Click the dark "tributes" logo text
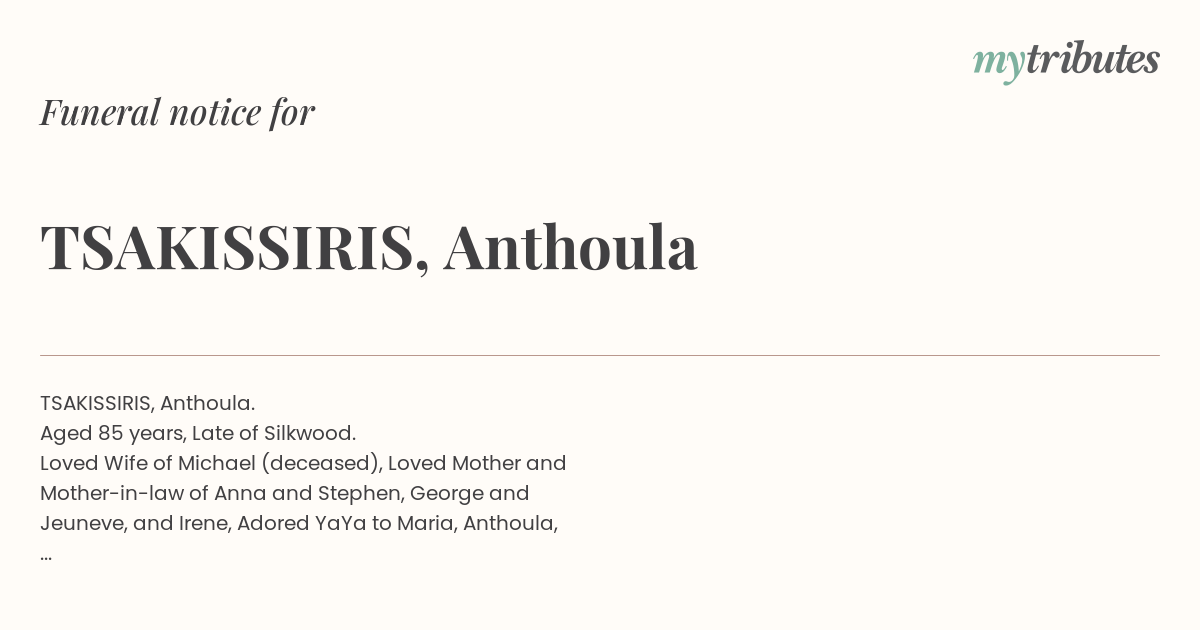 1093,58
